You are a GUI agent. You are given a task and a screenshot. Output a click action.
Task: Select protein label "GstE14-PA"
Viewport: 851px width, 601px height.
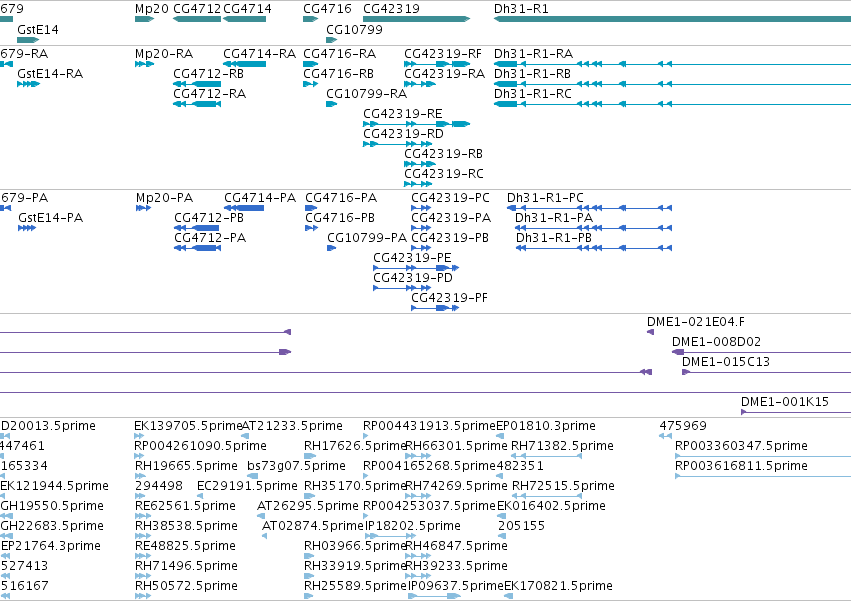pyautogui.click(x=50, y=218)
